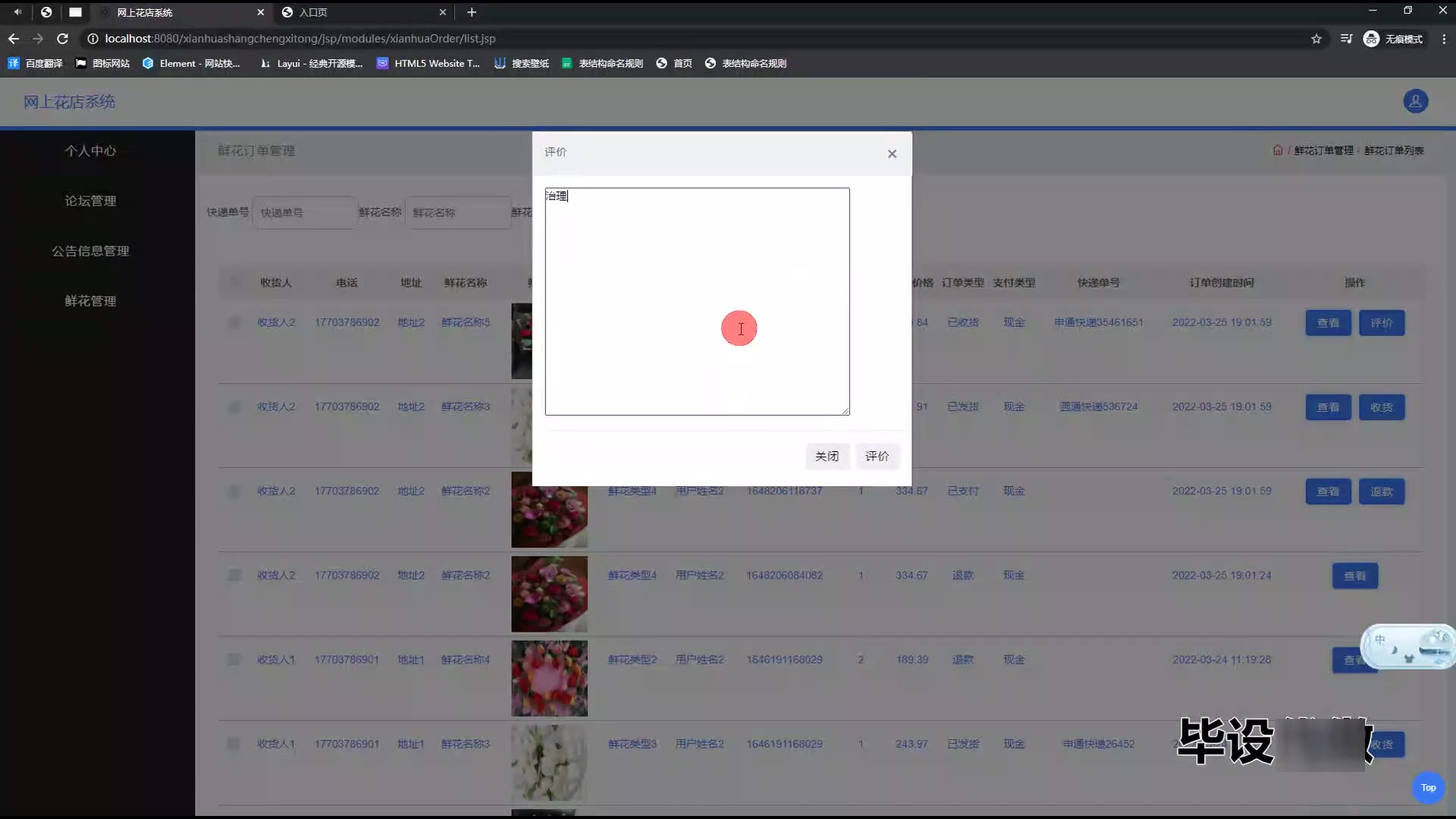Click the 鲜花订单管理 breadcrumb link
This screenshot has height=819, width=1456.
coord(1323,151)
